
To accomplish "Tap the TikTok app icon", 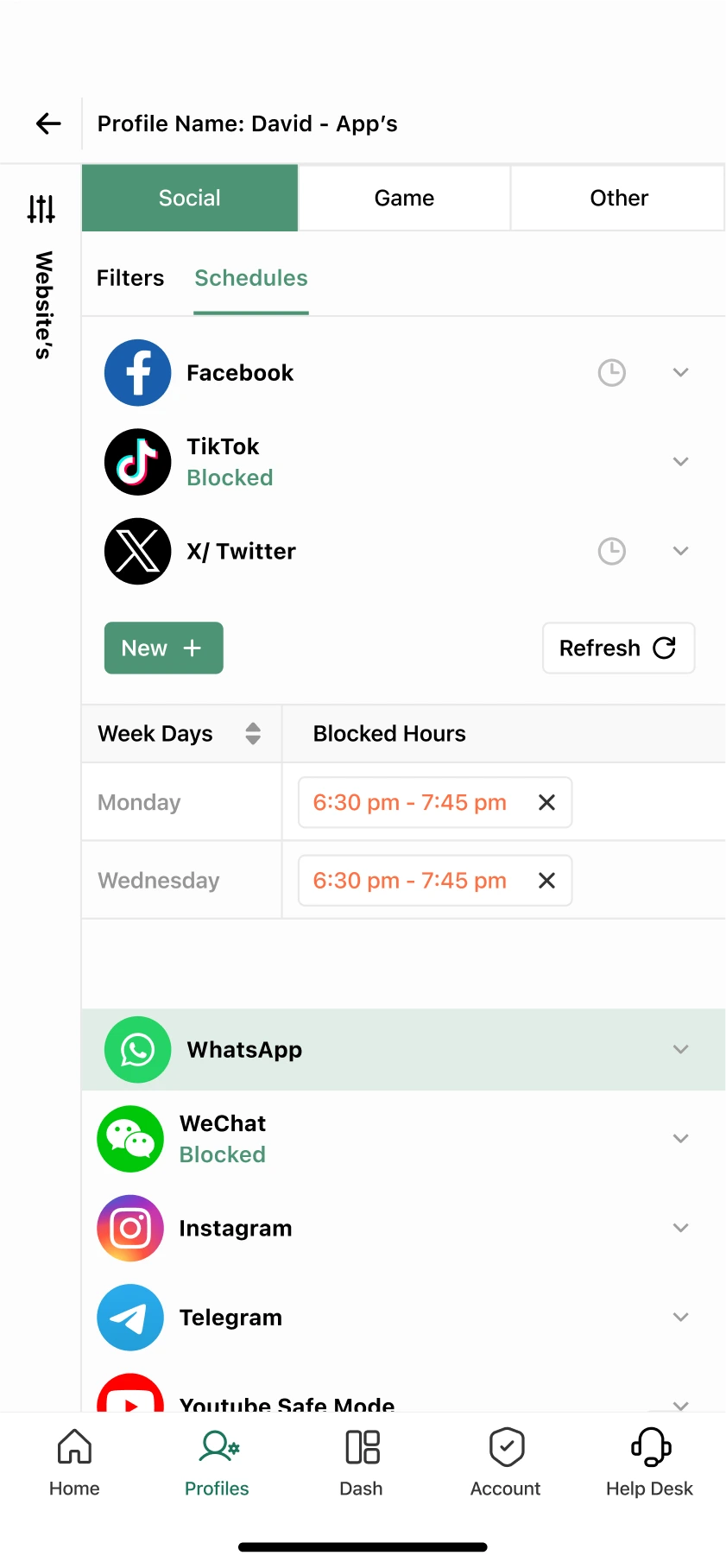I will [137, 462].
